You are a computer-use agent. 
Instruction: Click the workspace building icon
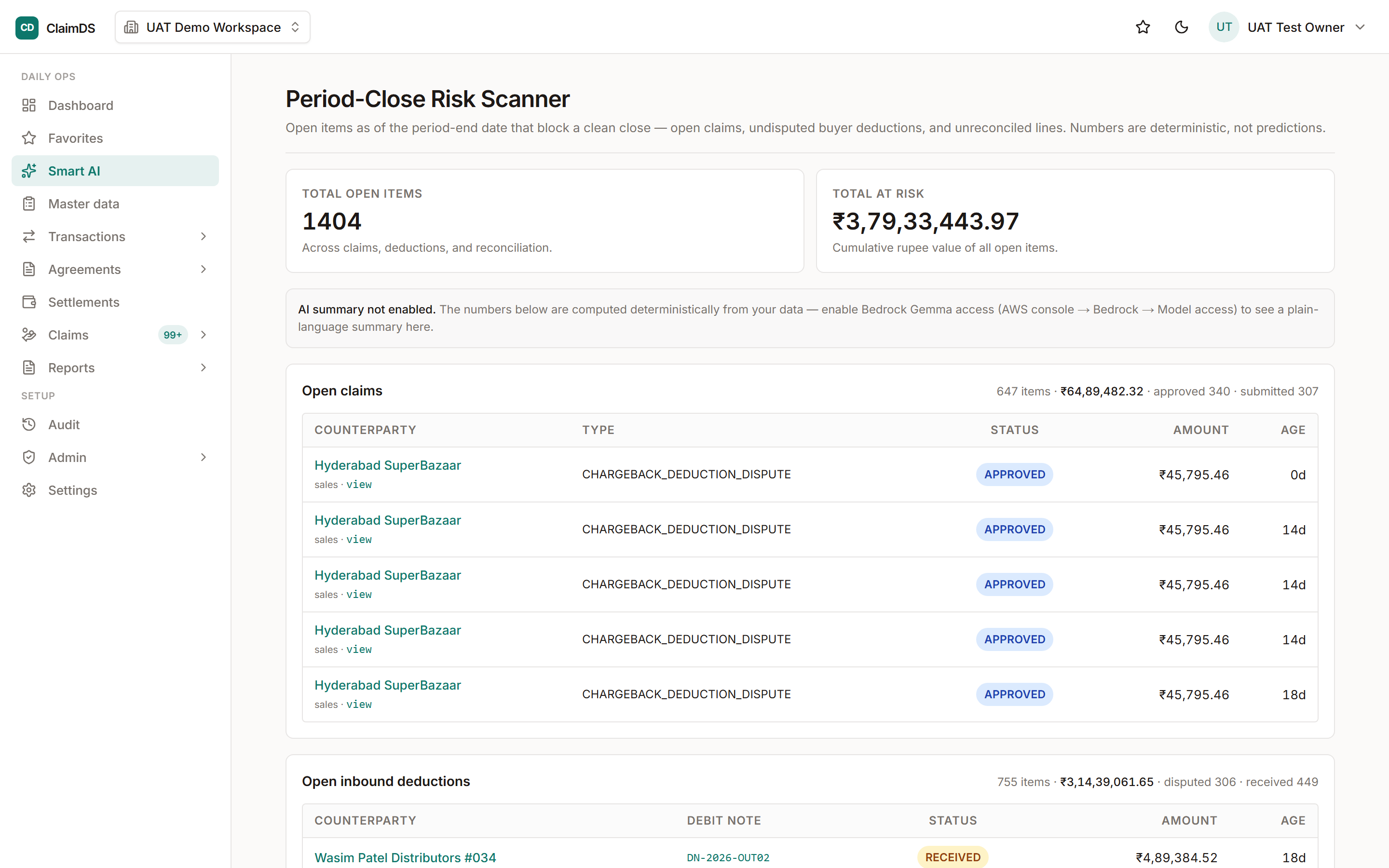click(132, 27)
